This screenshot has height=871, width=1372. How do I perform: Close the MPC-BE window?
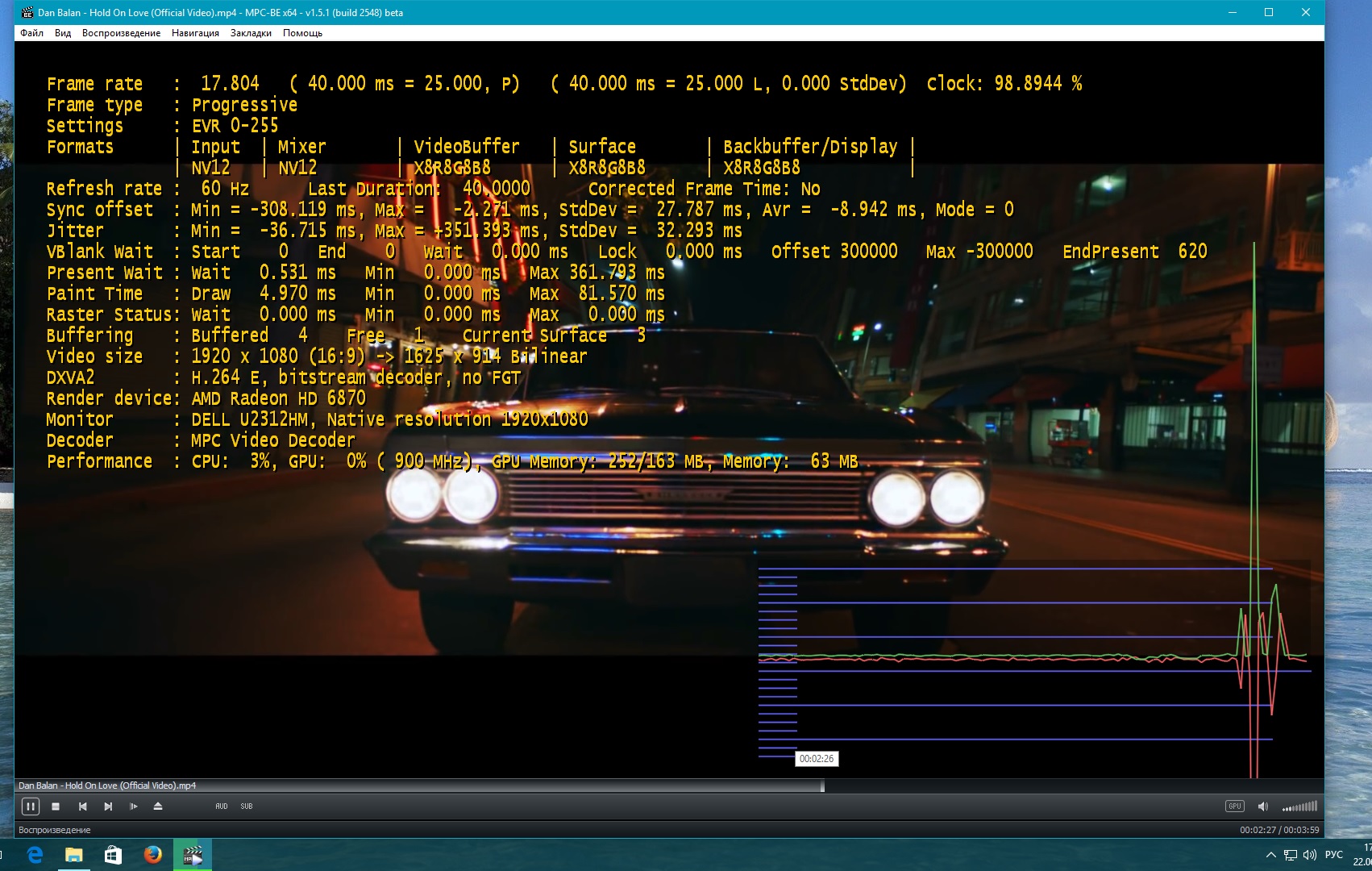(x=1306, y=12)
